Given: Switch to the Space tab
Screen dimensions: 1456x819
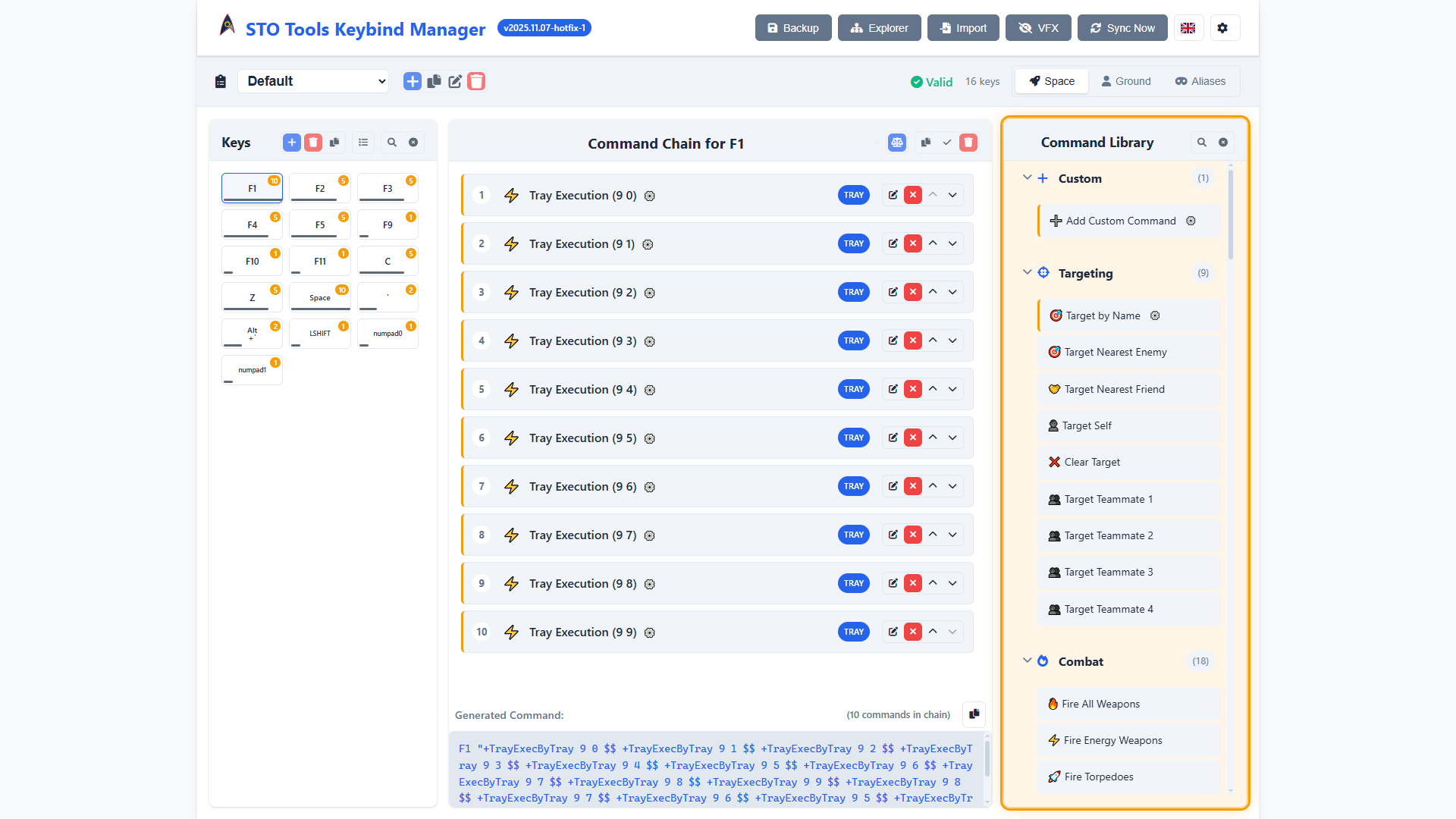Looking at the screenshot, I should point(1051,81).
